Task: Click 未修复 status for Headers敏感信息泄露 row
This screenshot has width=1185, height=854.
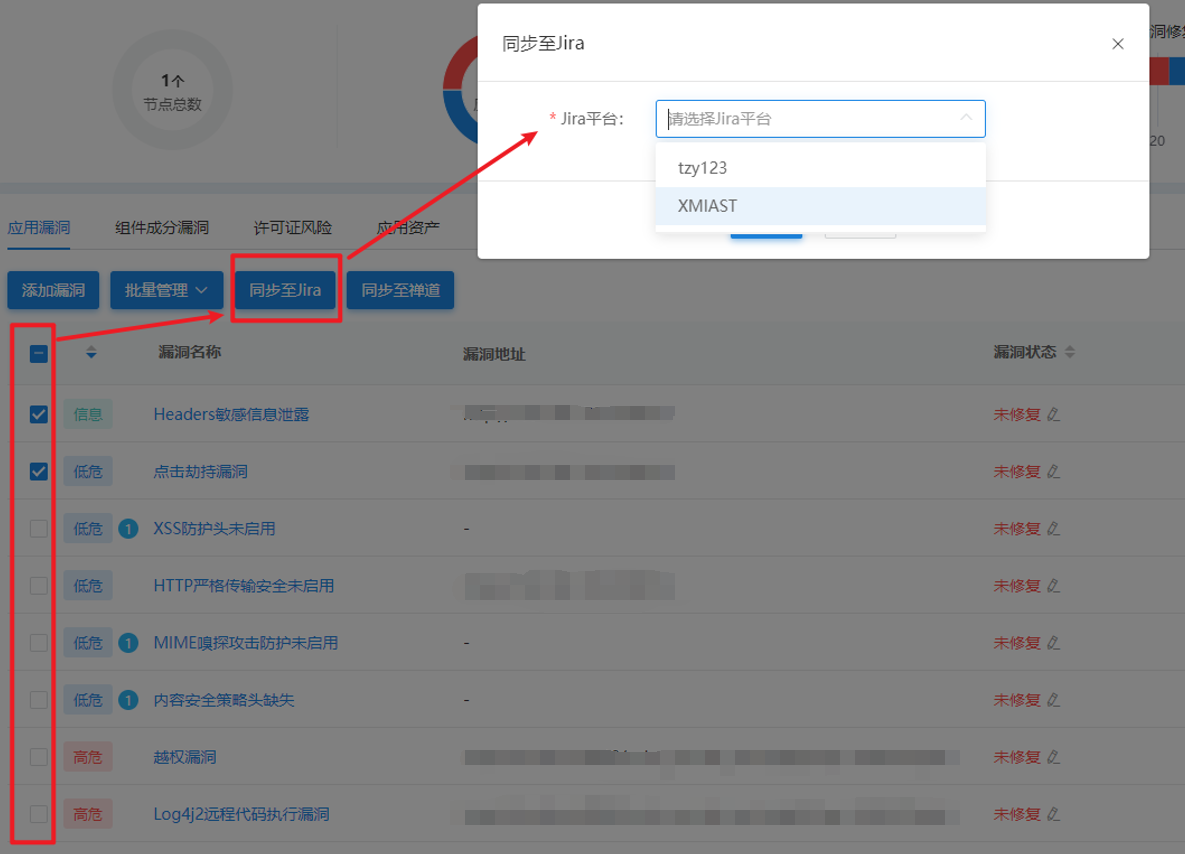Action: [x=1016, y=414]
